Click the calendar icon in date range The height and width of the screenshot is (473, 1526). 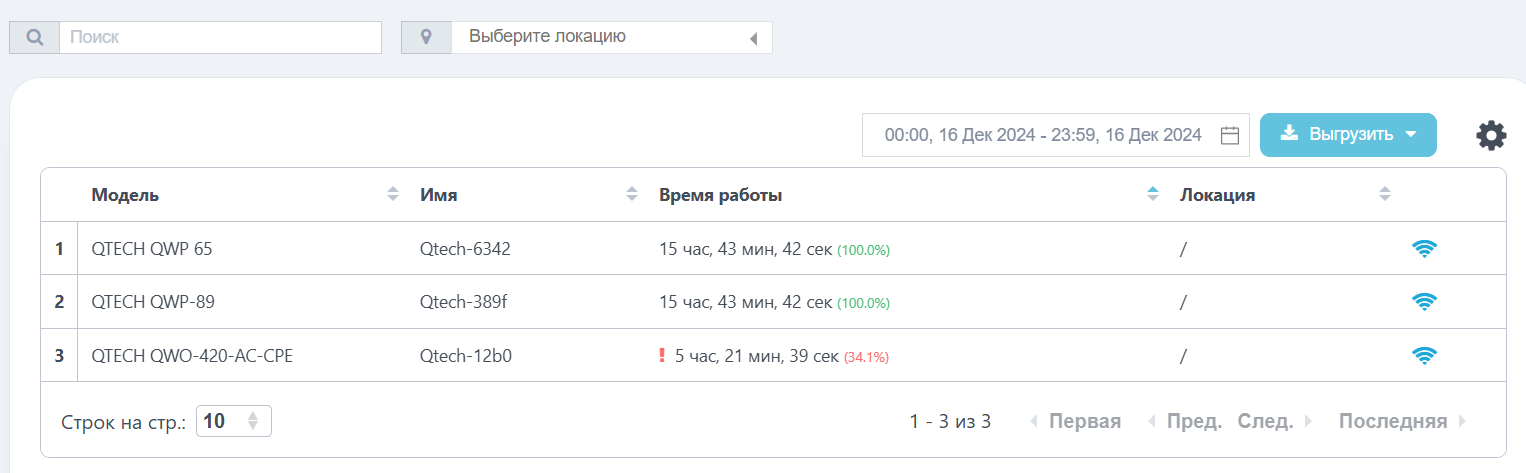coord(1230,135)
